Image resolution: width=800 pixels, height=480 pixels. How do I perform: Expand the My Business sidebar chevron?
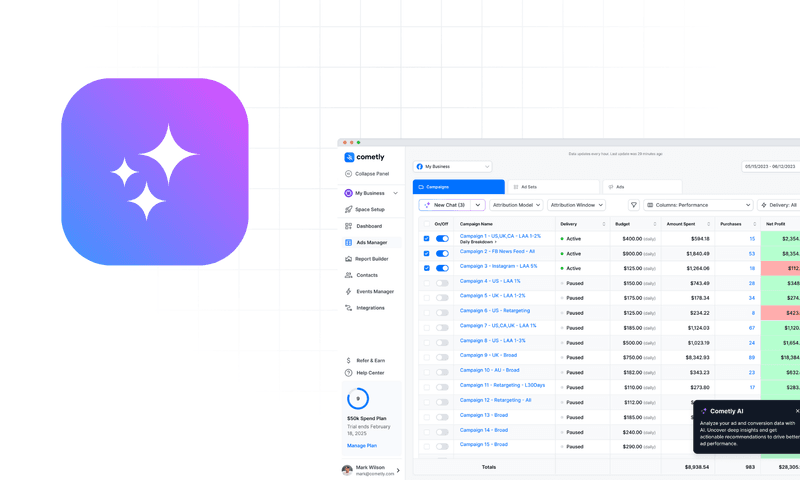click(x=395, y=193)
